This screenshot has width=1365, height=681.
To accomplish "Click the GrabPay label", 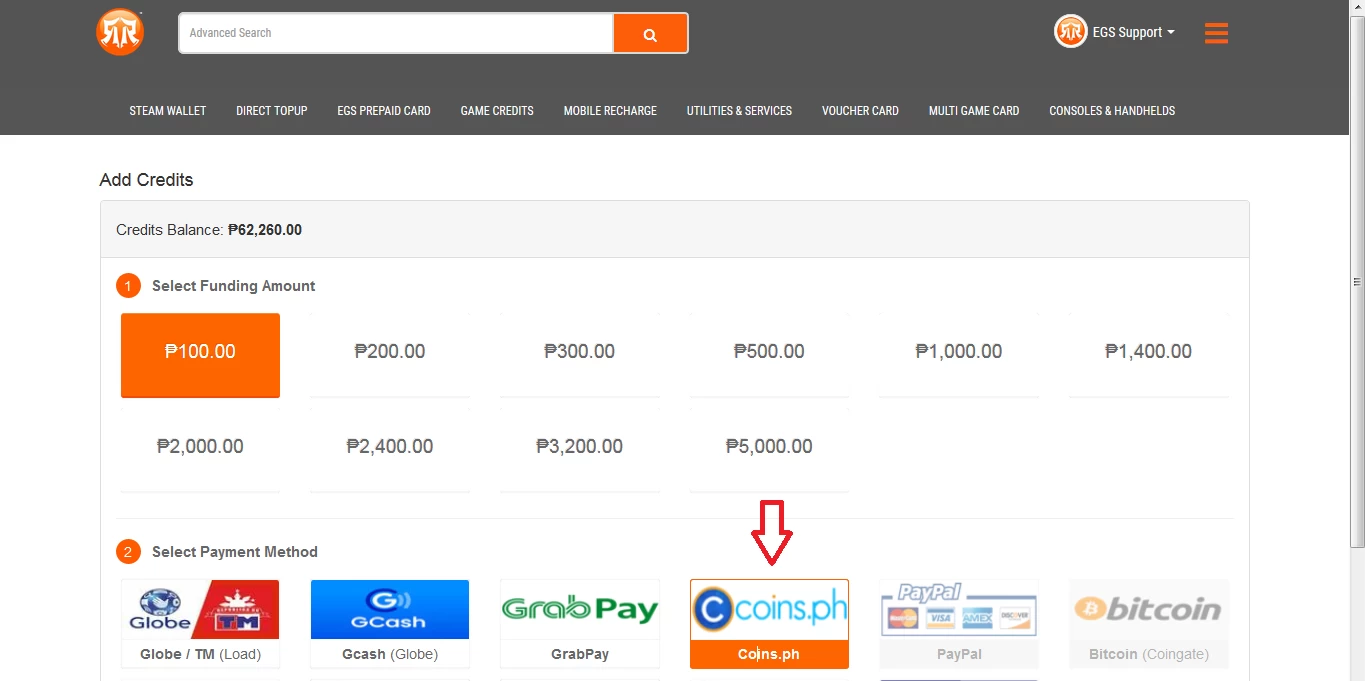I will coord(580,654).
